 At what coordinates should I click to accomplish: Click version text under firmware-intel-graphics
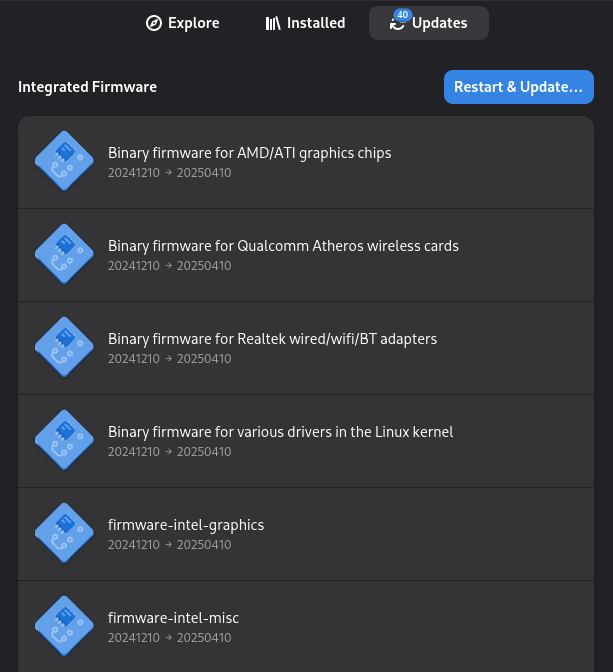[x=169, y=545]
